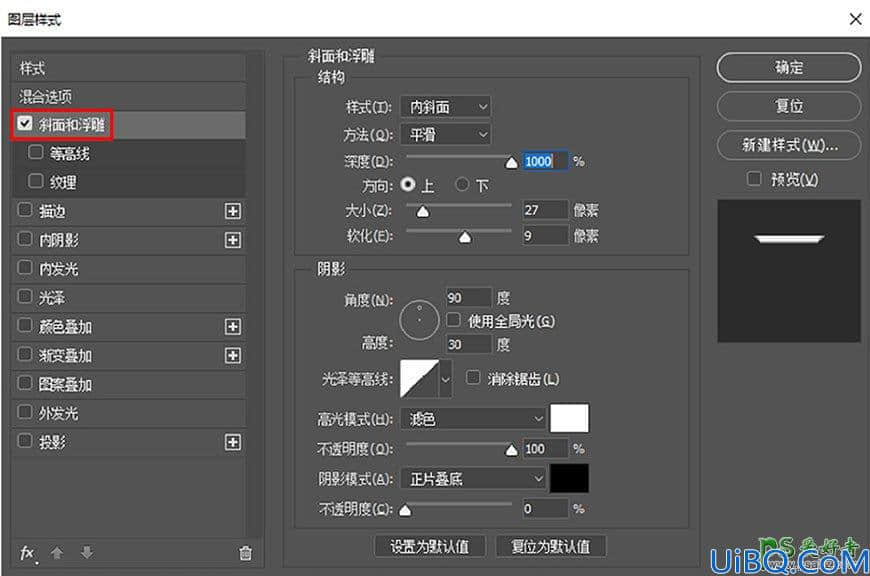This screenshot has width=870, height=576.
Task: Open the 光泽等高线 contour picker arrow
Action: (x=446, y=380)
